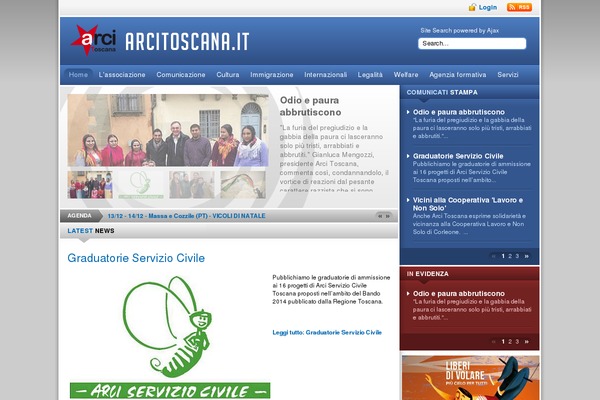This screenshot has height=400, width=600.
Task: Select the third slideshow thumbnail with two people
Action: [x=192, y=184]
